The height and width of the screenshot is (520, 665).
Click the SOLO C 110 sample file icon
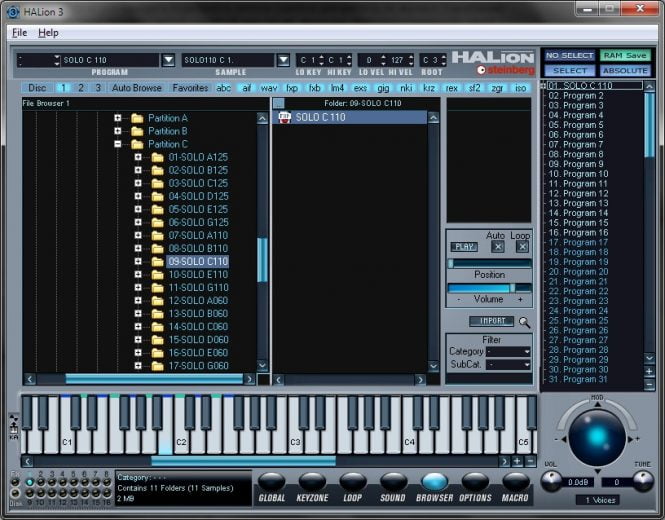point(285,117)
